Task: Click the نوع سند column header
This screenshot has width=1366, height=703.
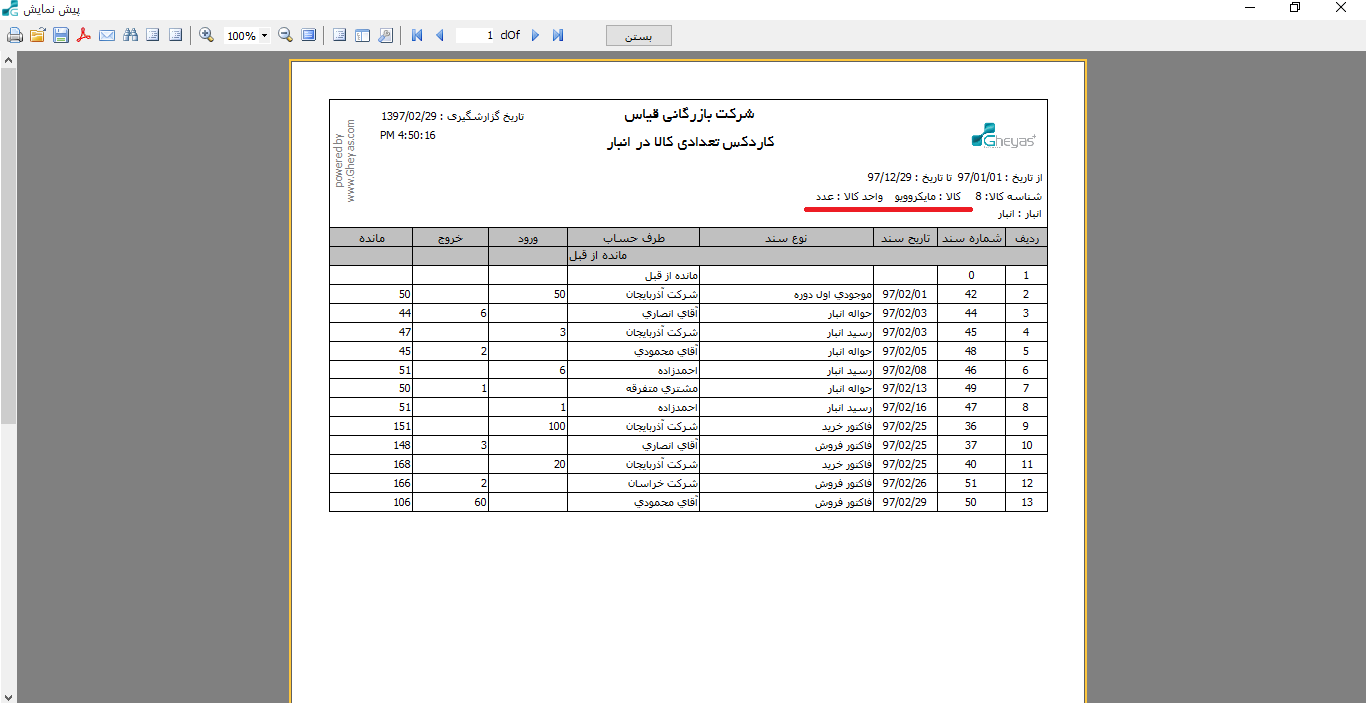Action: pos(786,238)
